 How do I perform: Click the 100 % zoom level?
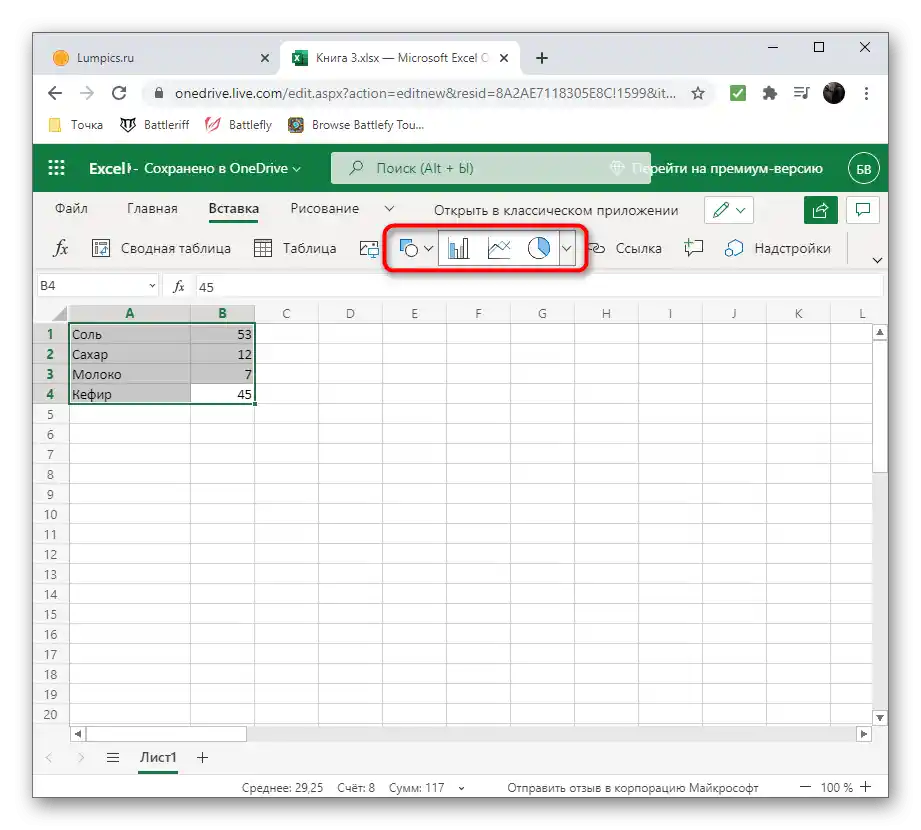pyautogui.click(x=836, y=788)
